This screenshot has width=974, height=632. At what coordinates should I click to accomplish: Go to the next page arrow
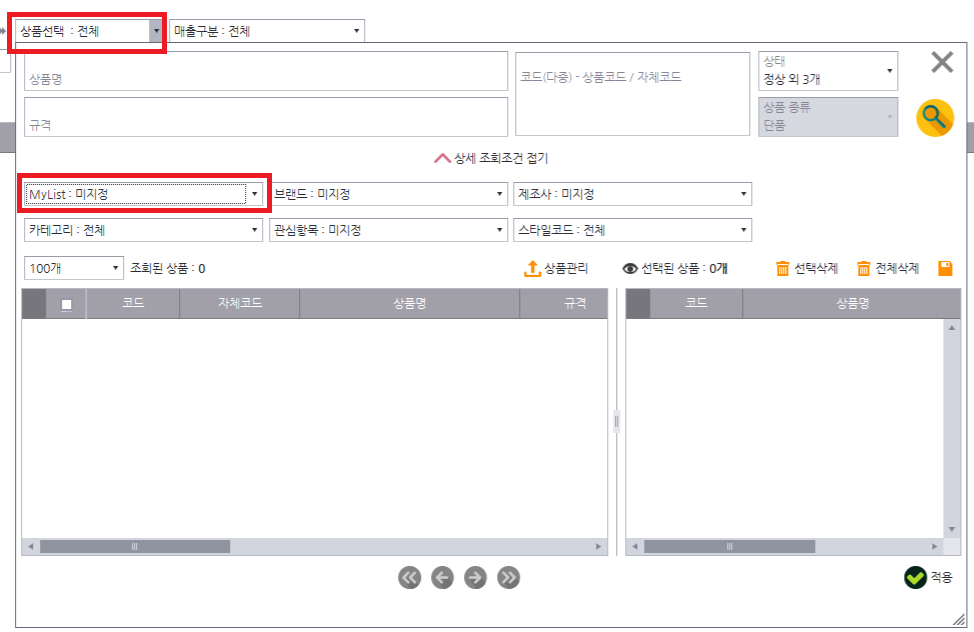(x=476, y=577)
